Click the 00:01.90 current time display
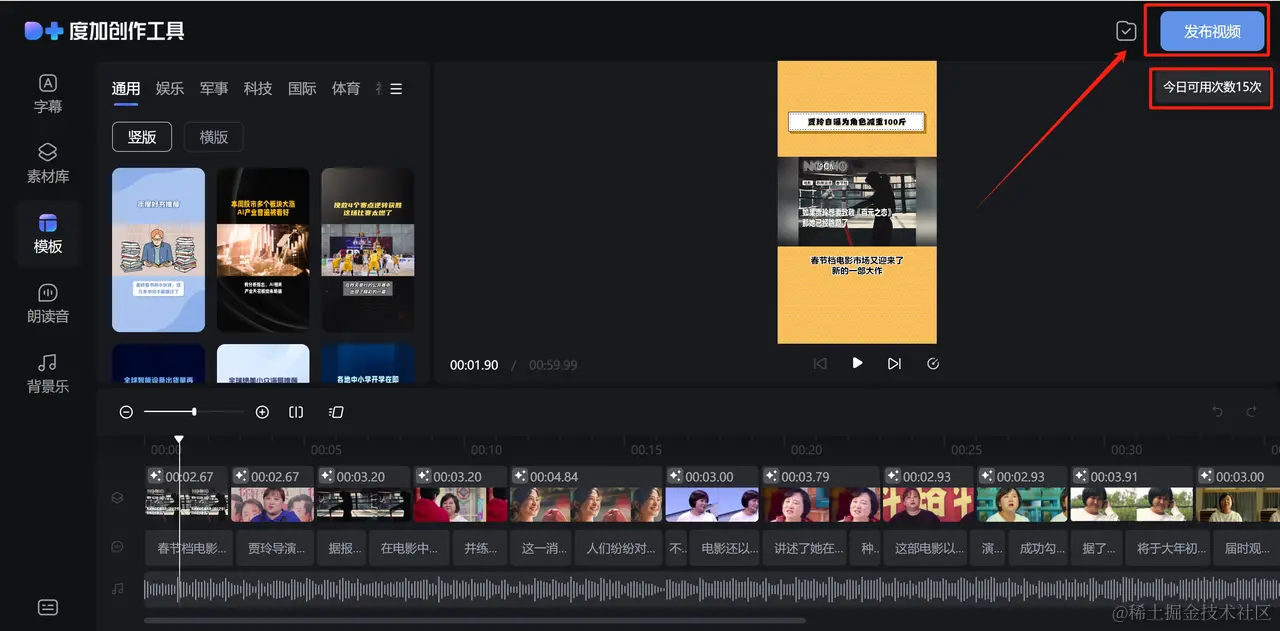1280x631 pixels. coord(474,365)
